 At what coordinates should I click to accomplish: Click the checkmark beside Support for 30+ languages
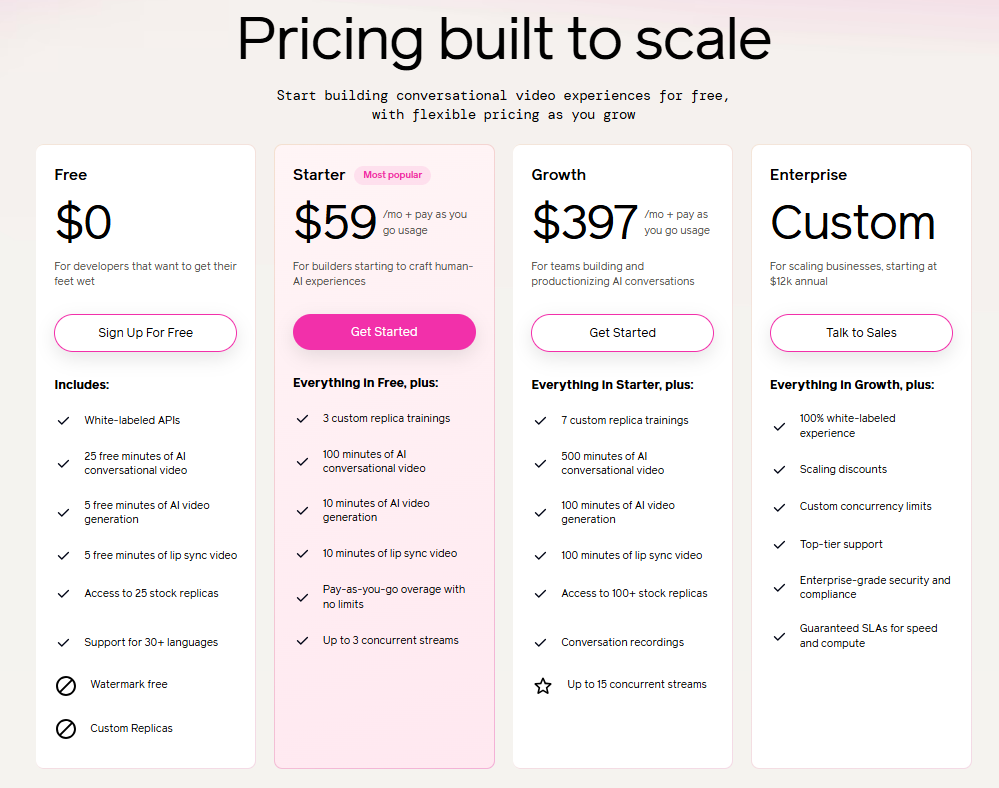[x=64, y=642]
